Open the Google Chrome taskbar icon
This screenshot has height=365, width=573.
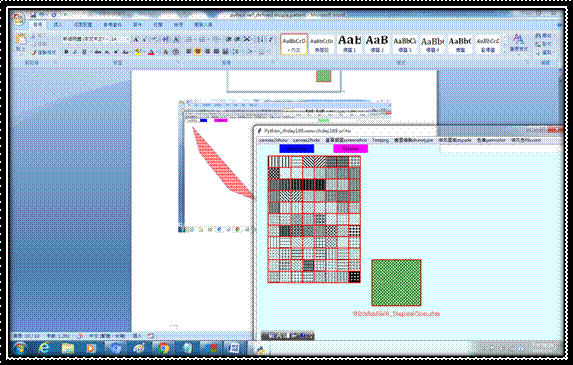163,348
